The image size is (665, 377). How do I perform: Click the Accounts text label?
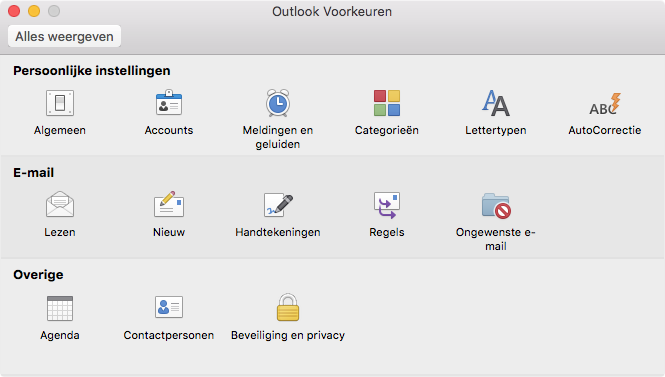click(x=169, y=130)
